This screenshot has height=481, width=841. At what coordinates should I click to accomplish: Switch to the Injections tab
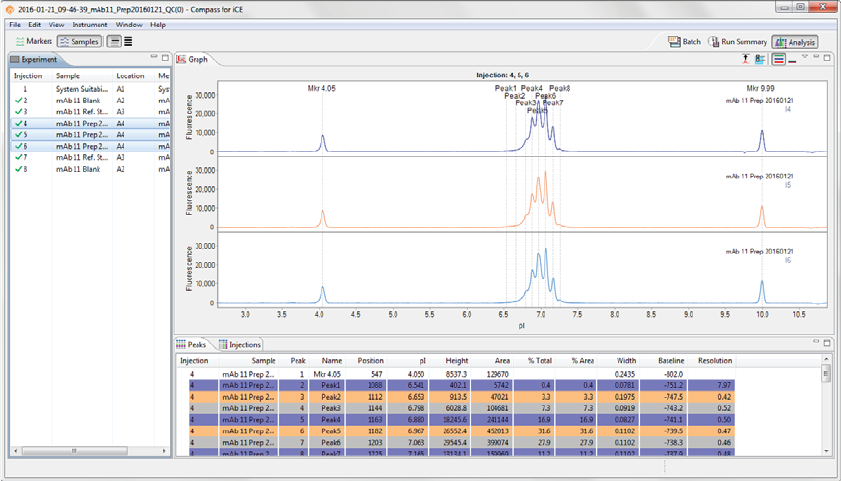[x=240, y=345]
